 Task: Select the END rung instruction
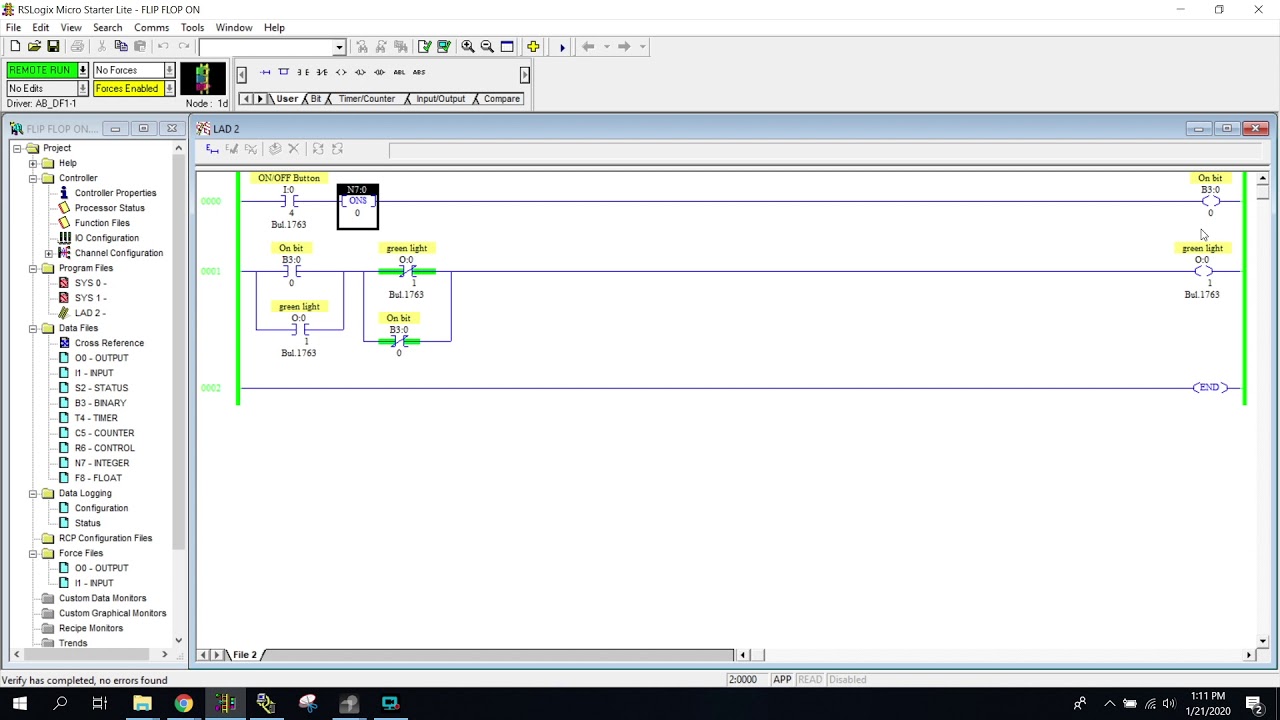tap(1210, 388)
